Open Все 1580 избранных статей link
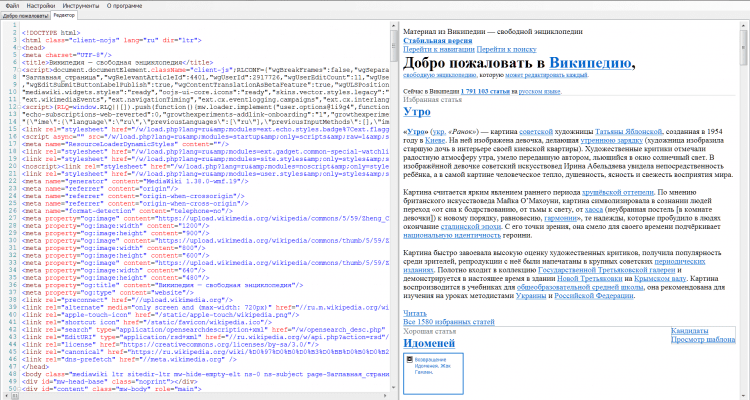This screenshot has width=750, height=400. point(449,322)
